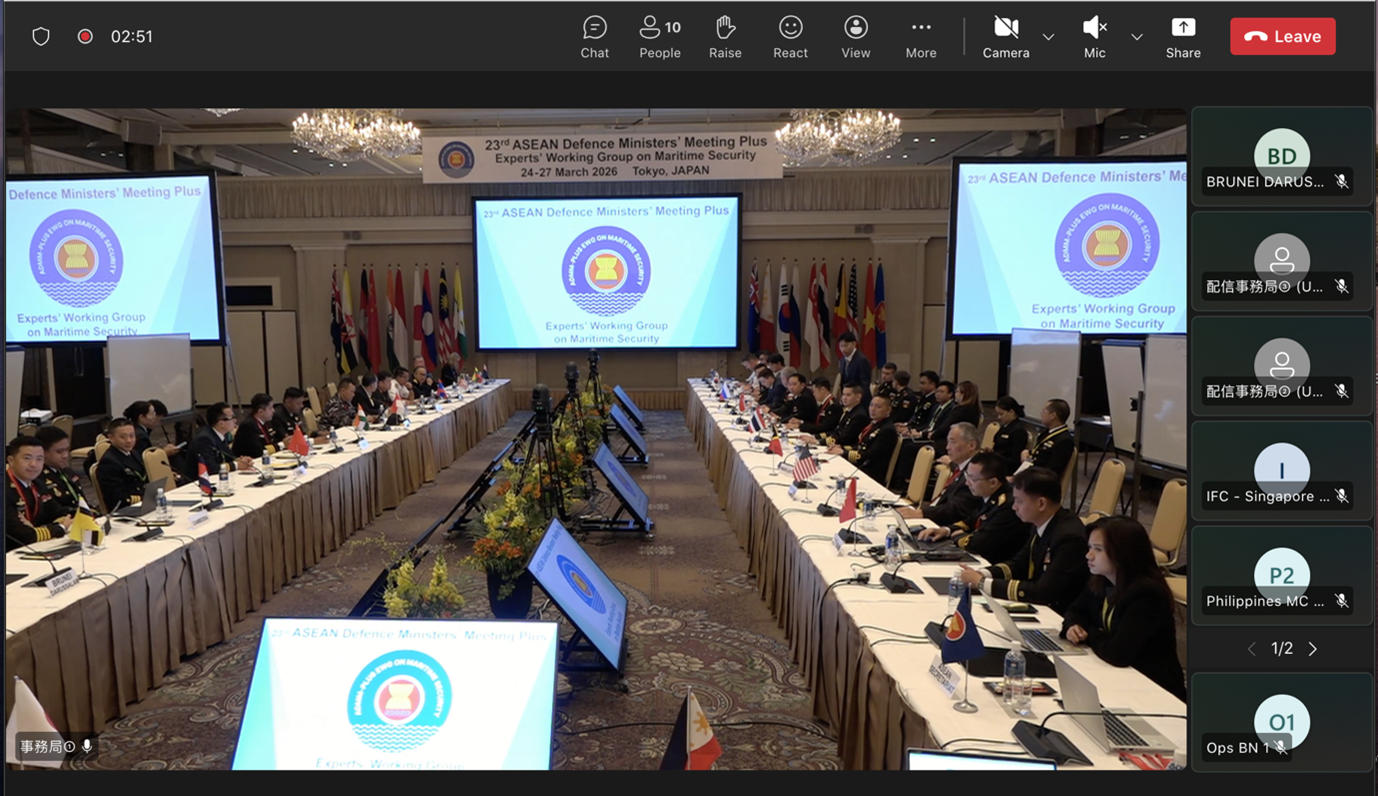
Task: Change the meeting View layout
Action: pos(855,37)
